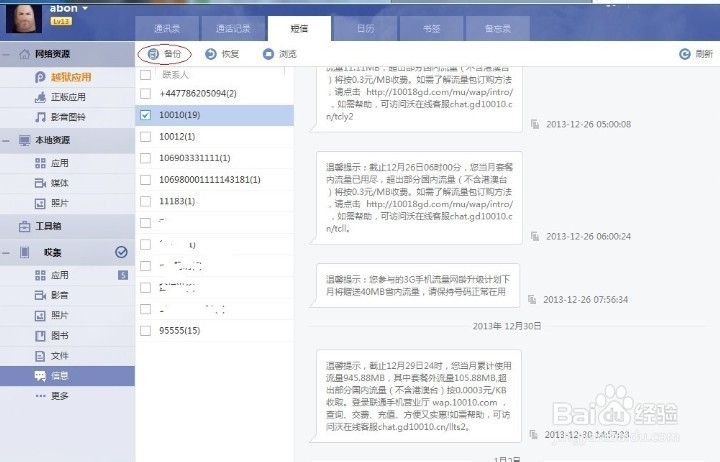Select 信息 messages entry
720x462 pixels.
point(67,376)
